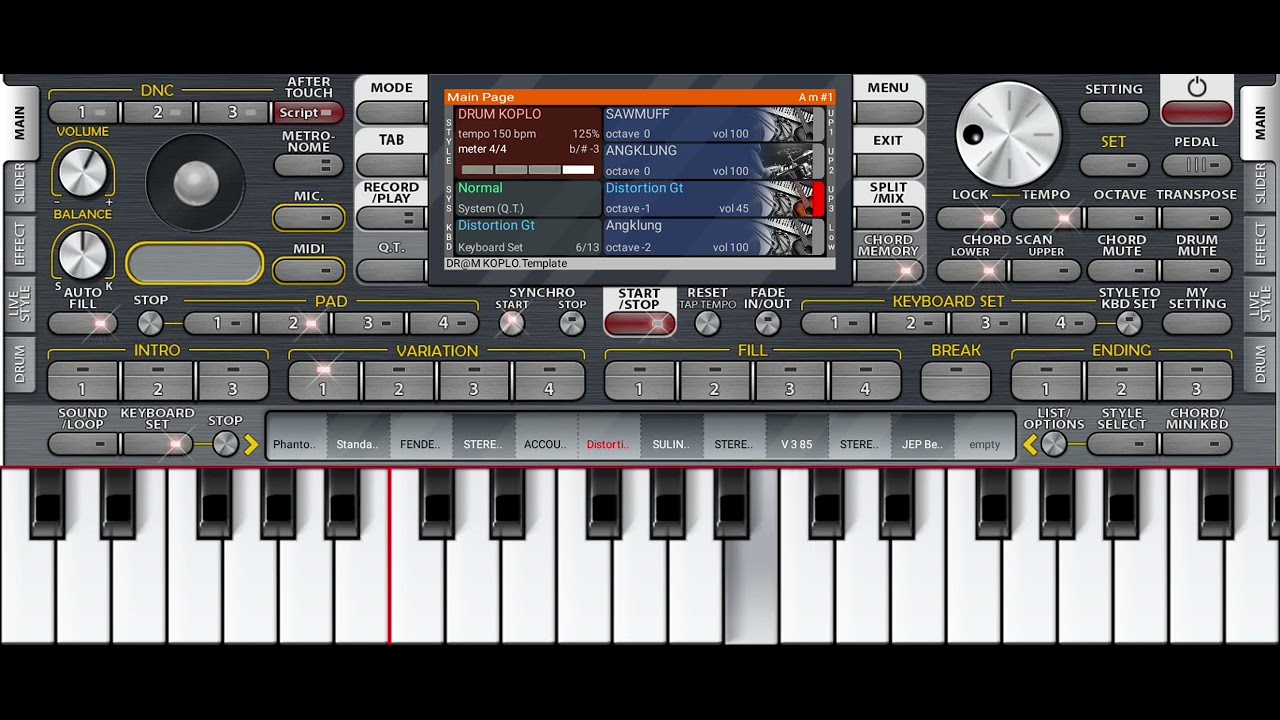
Task: Select Fill 4
Action: [865, 381]
